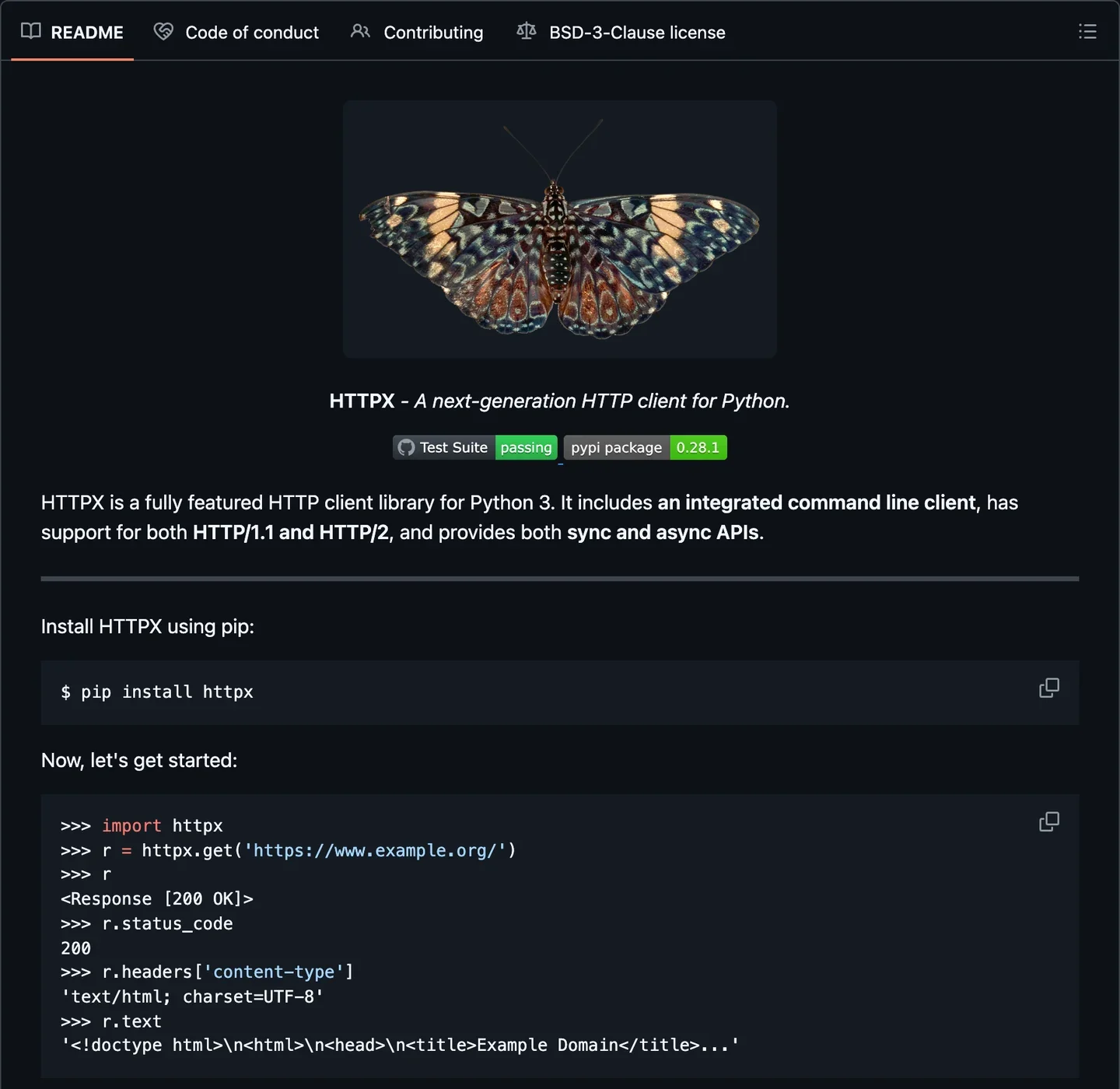This screenshot has height=1089, width=1120.
Task: Click the GitHub logo in Test Suite badge
Action: coord(406,447)
